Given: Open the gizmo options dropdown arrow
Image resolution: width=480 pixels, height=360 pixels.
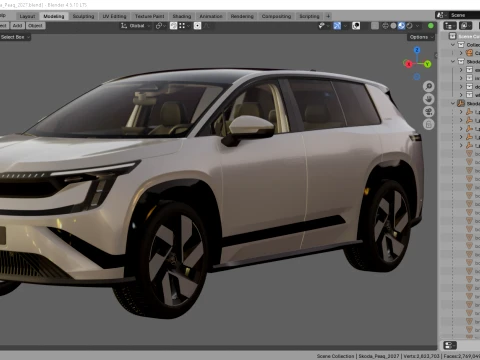Looking at the screenshot, I should click(x=345, y=26).
